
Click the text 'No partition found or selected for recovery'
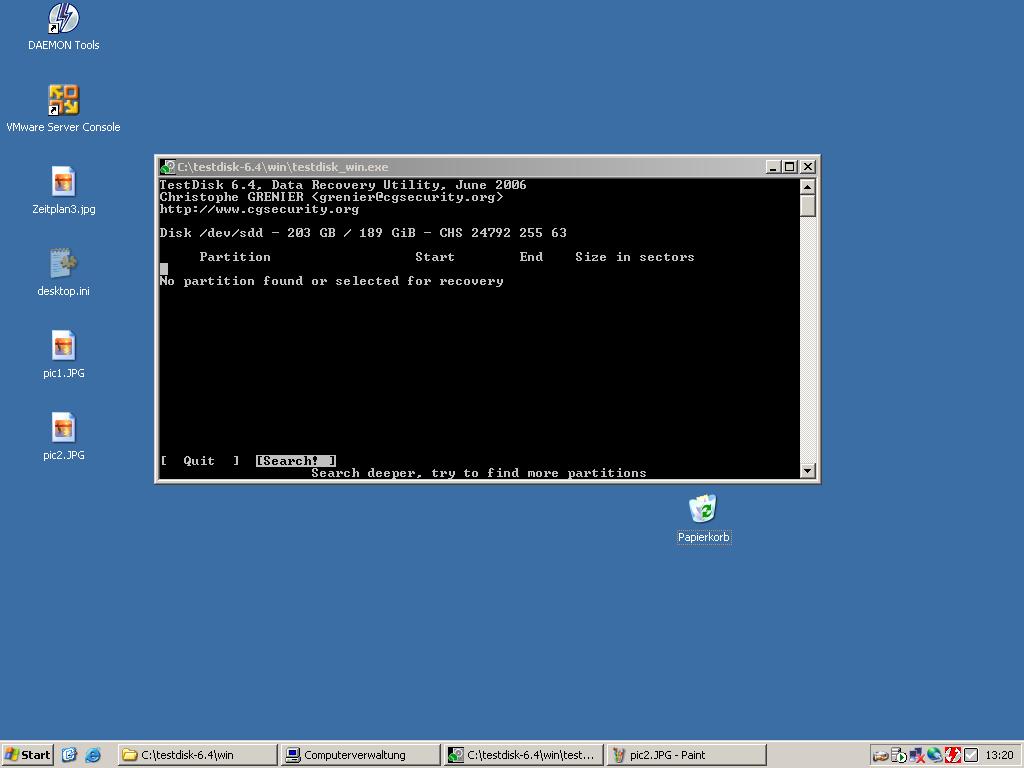[x=332, y=281]
